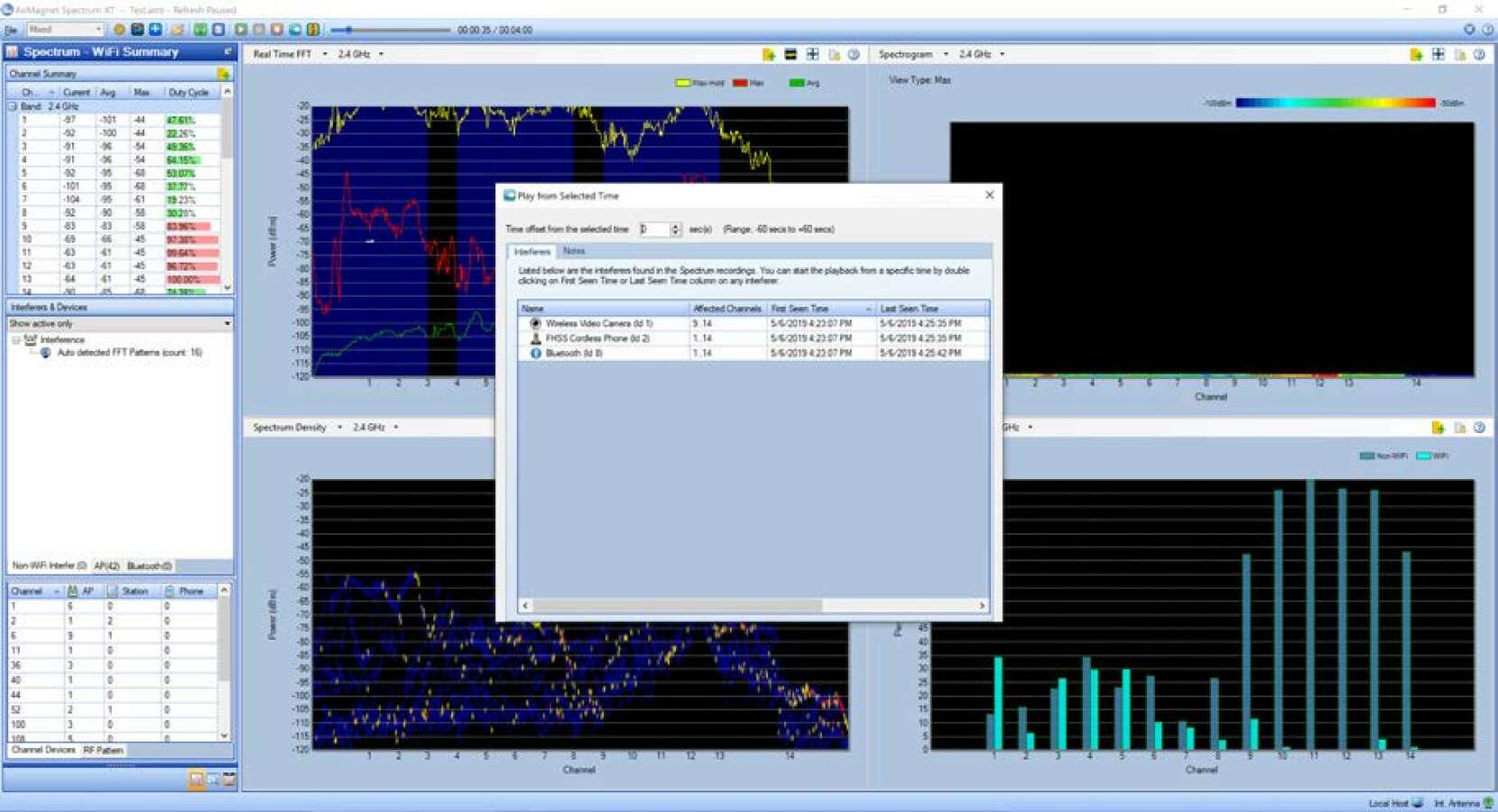
Task: Click the orange stop button in toolbar
Action: (277, 30)
